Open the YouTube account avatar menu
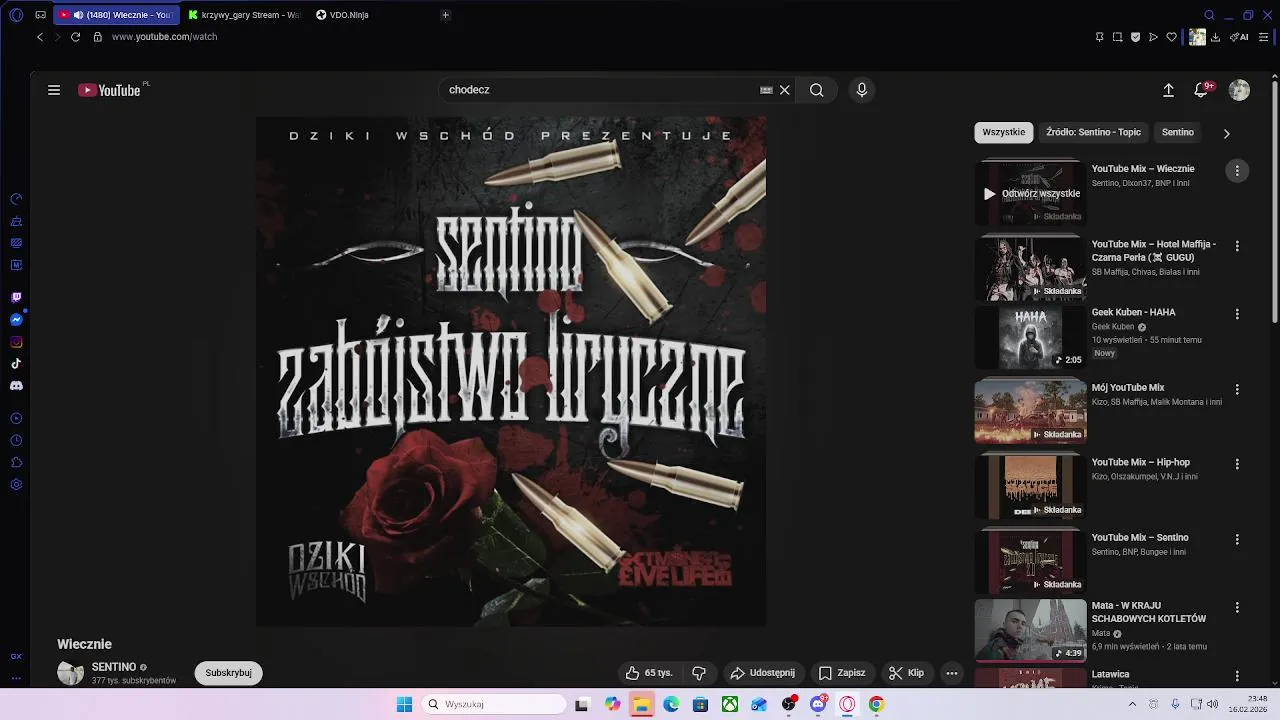This screenshot has height=720, width=1280. [1239, 90]
